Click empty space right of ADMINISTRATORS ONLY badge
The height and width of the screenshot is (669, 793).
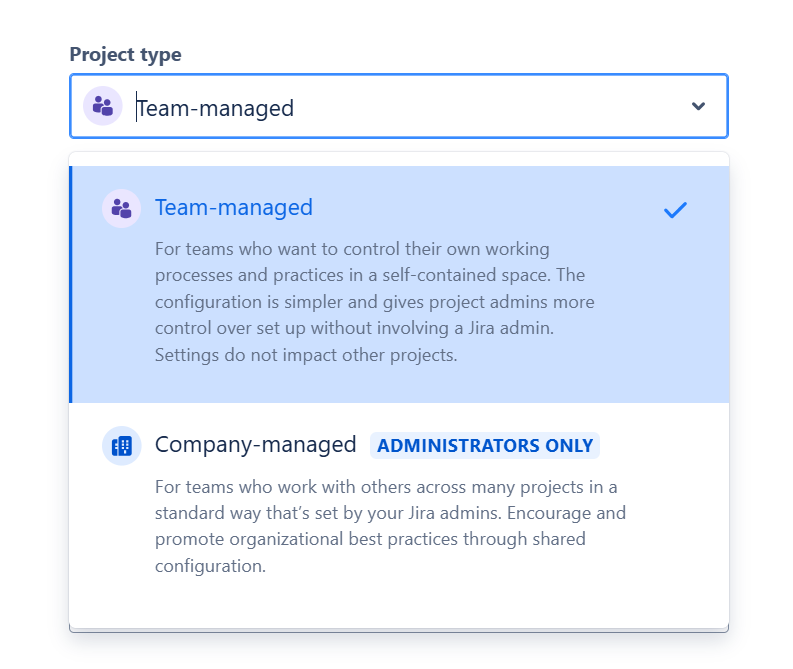click(660, 446)
